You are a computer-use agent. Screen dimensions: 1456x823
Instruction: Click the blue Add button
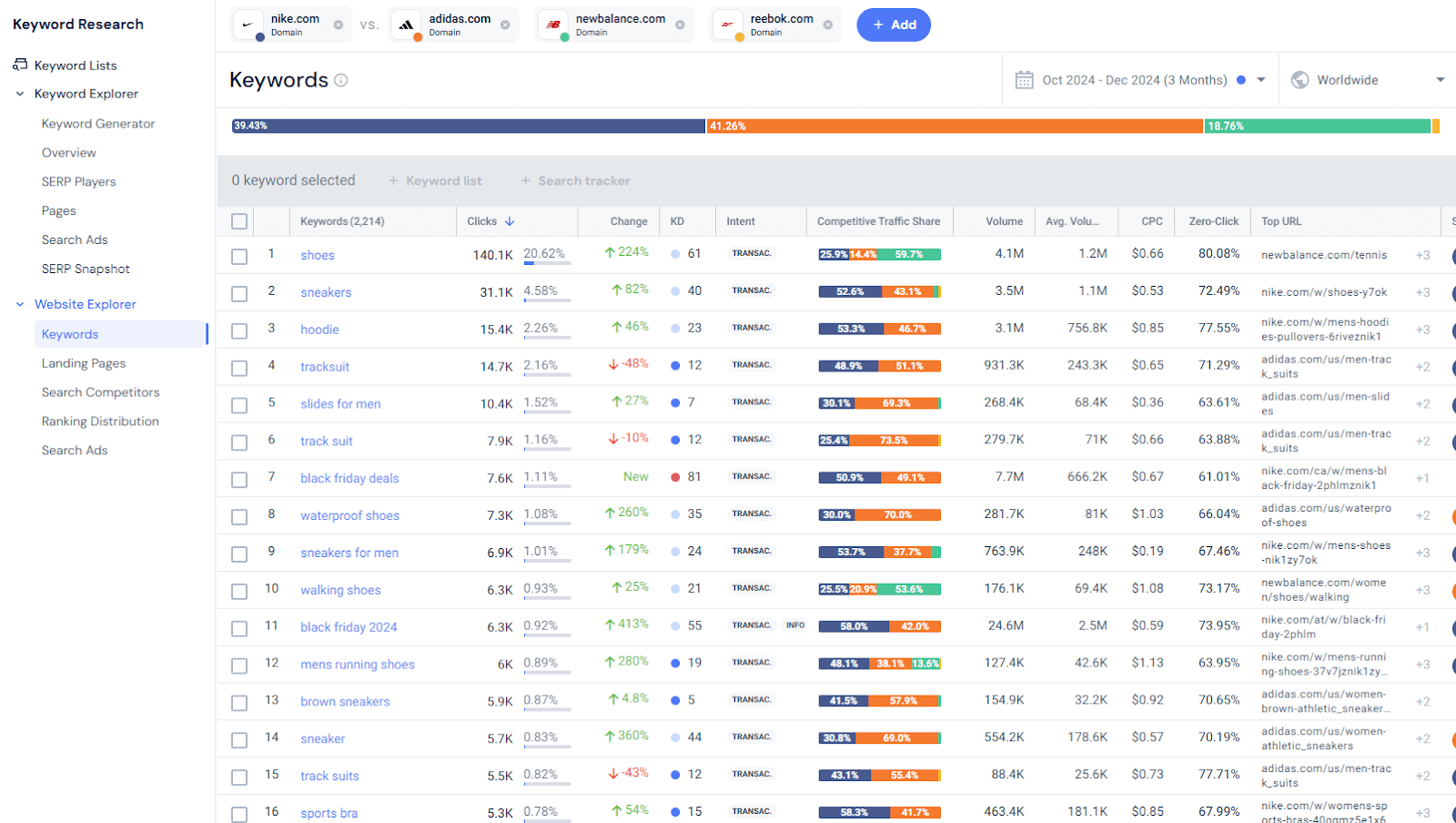click(x=893, y=25)
